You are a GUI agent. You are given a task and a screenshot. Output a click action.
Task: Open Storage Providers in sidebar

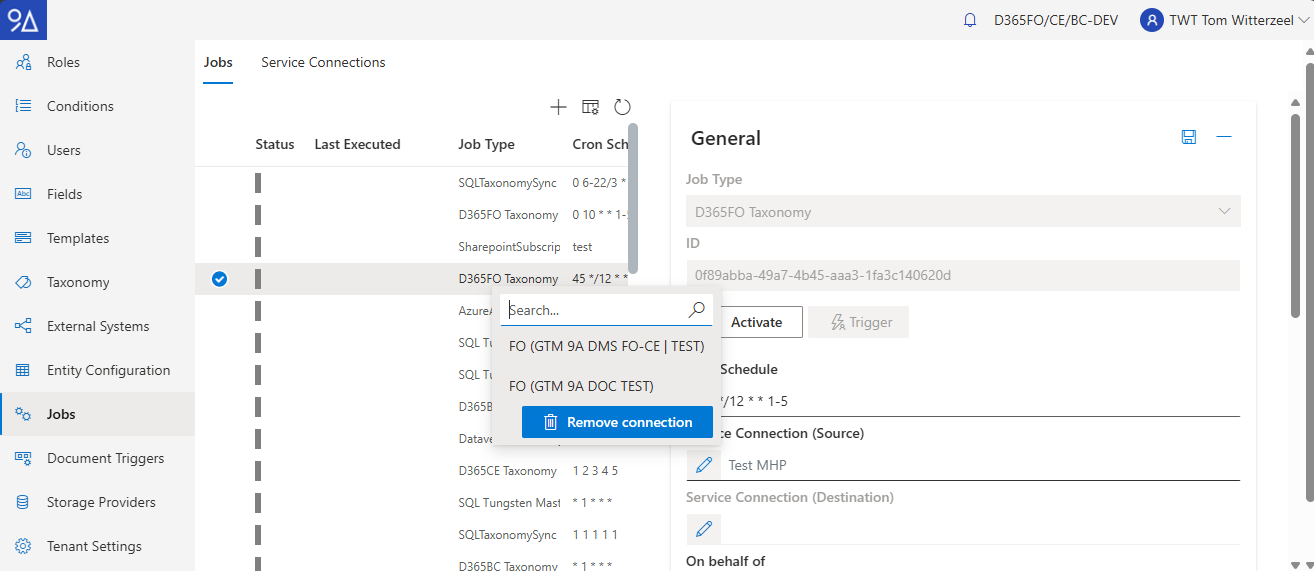coord(97,502)
